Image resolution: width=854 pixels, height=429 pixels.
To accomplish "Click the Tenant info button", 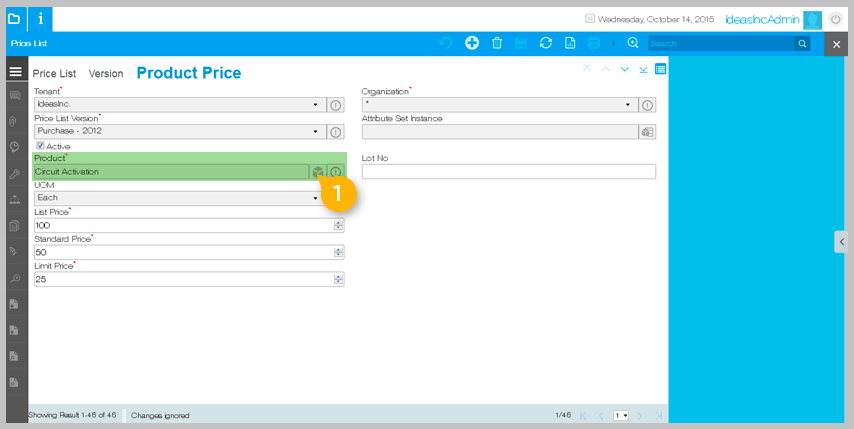I will [x=336, y=105].
